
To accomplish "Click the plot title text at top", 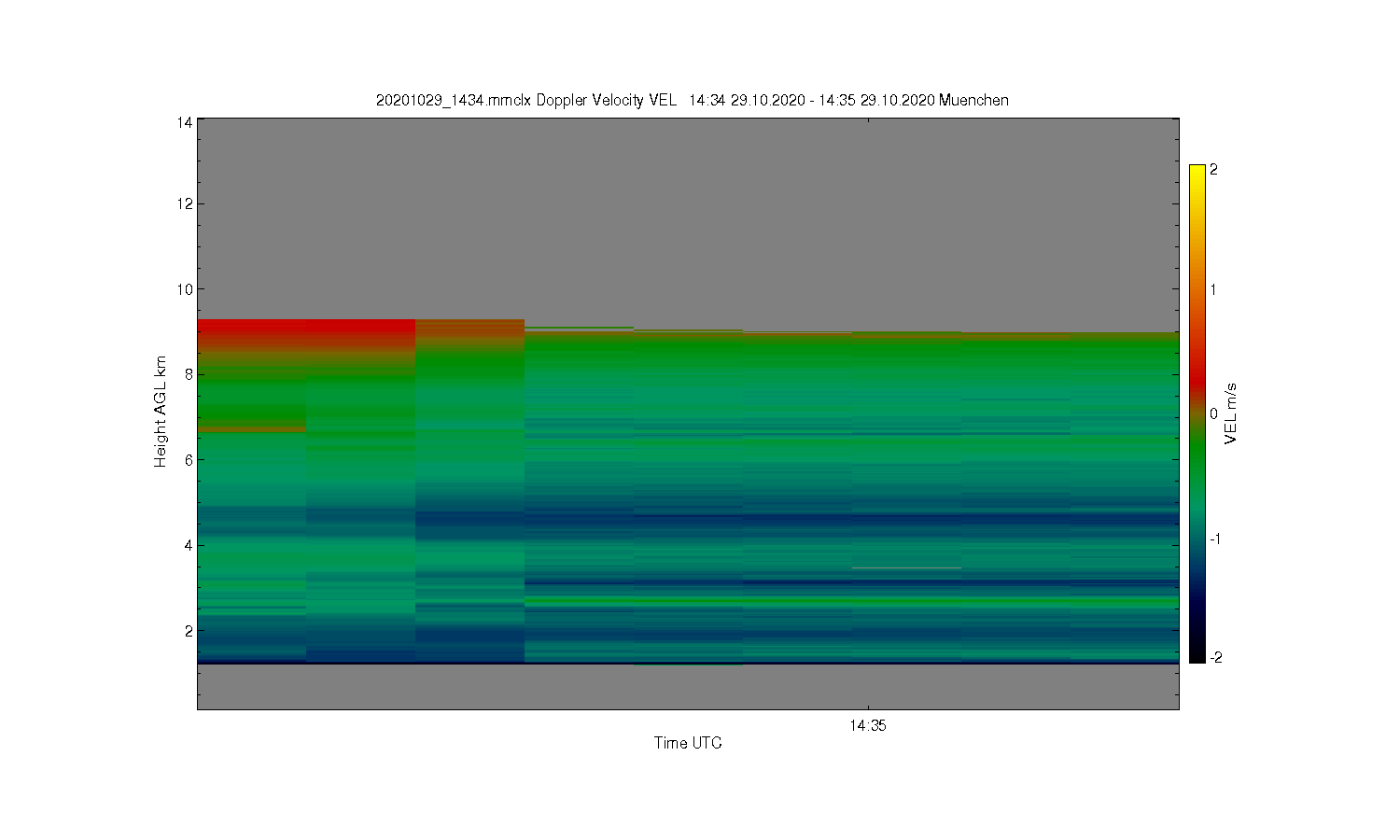I will tap(692, 100).
